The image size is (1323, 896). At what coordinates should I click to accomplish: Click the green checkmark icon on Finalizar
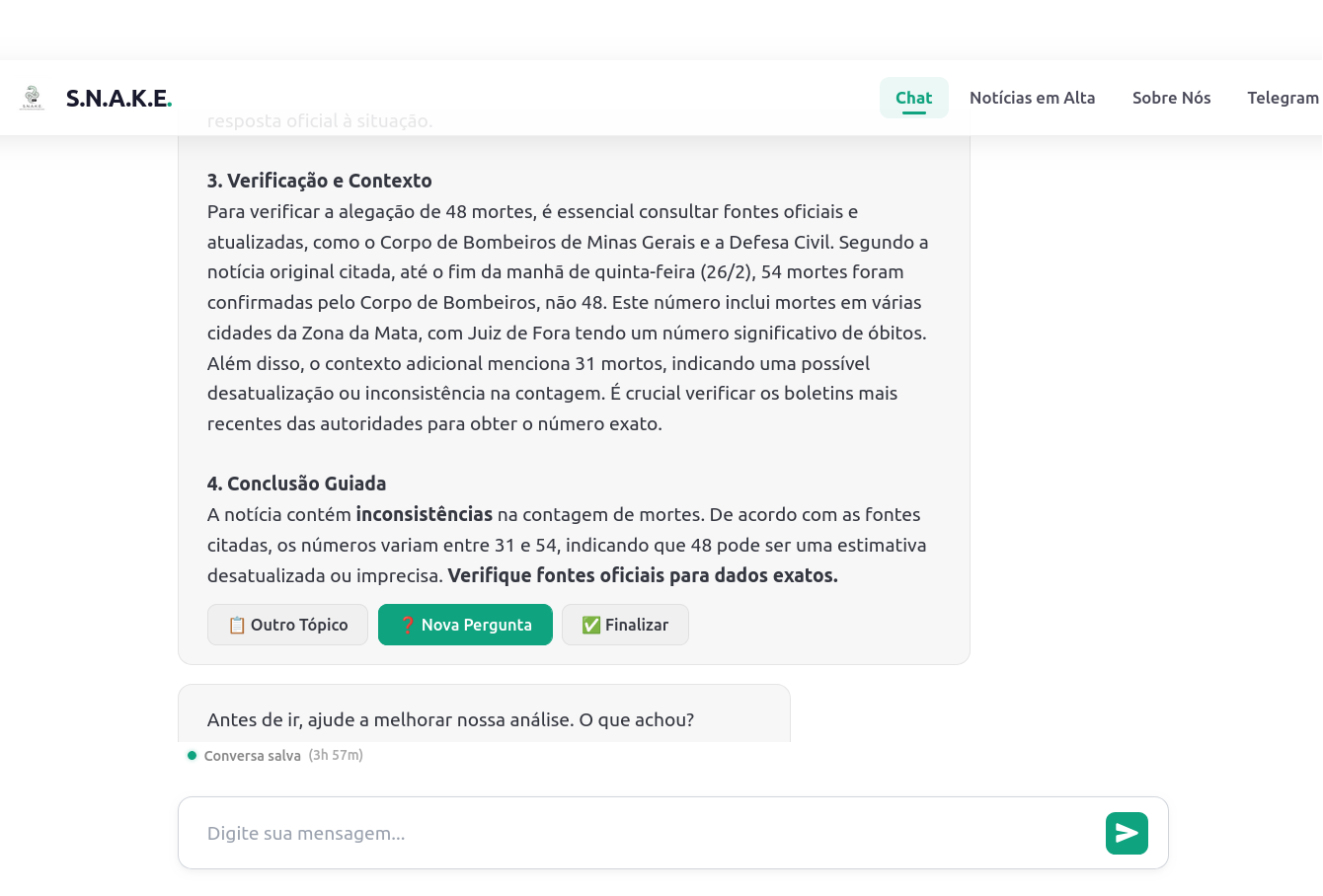click(x=591, y=625)
